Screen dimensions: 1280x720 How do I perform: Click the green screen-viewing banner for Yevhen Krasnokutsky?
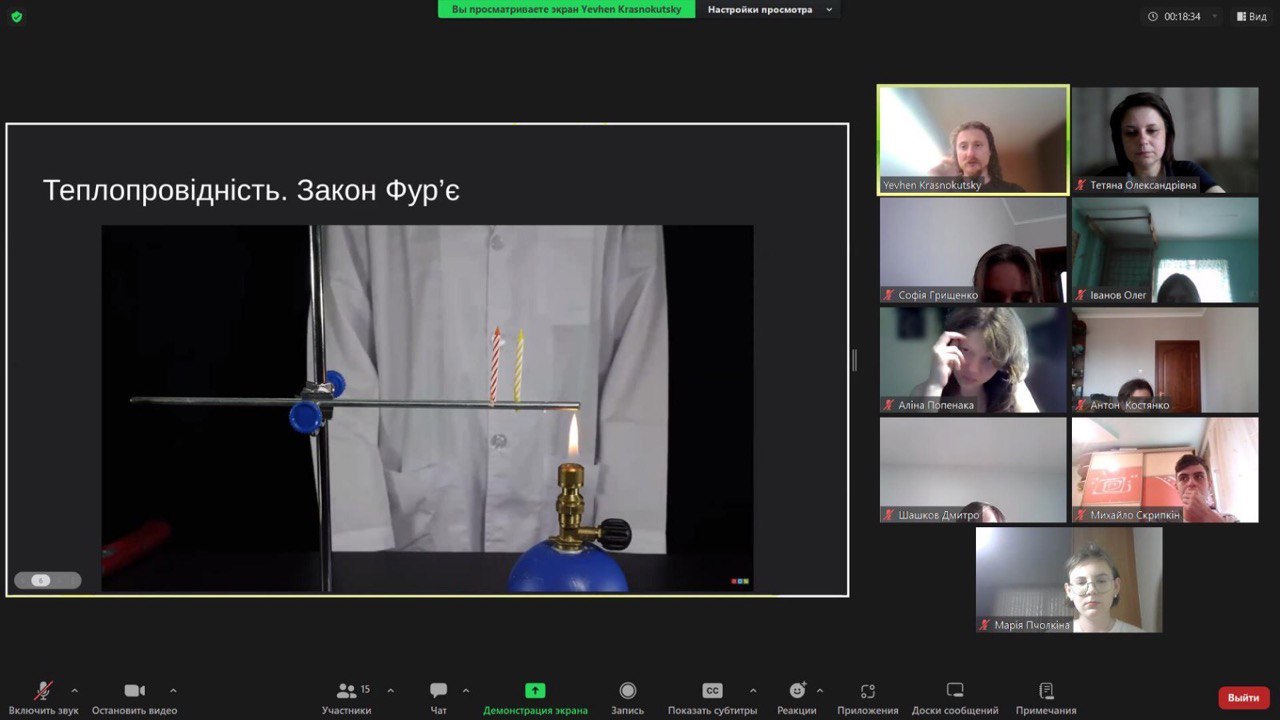click(566, 9)
